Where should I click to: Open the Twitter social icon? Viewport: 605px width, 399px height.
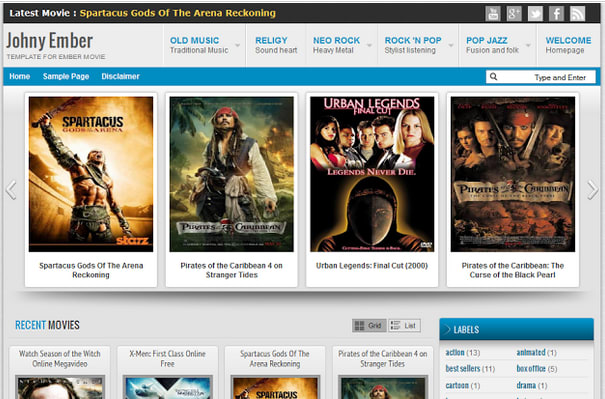(x=535, y=14)
